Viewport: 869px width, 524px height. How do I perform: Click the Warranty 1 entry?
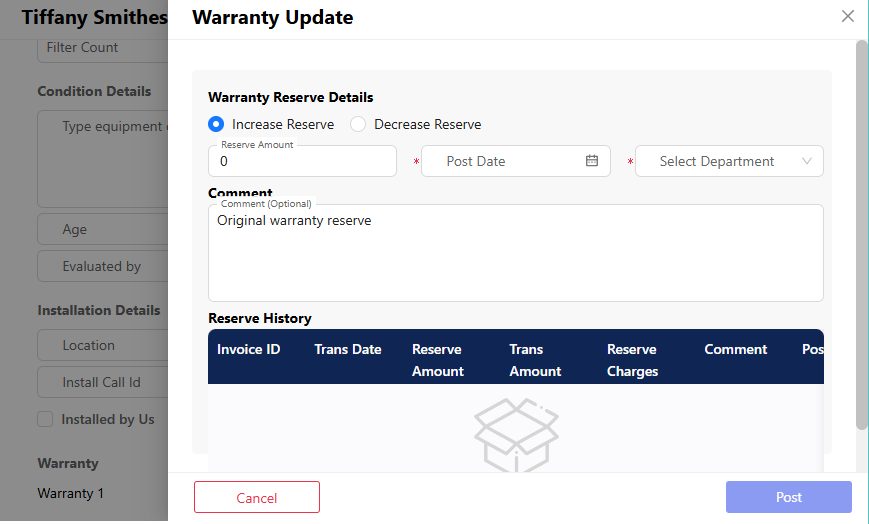point(70,493)
